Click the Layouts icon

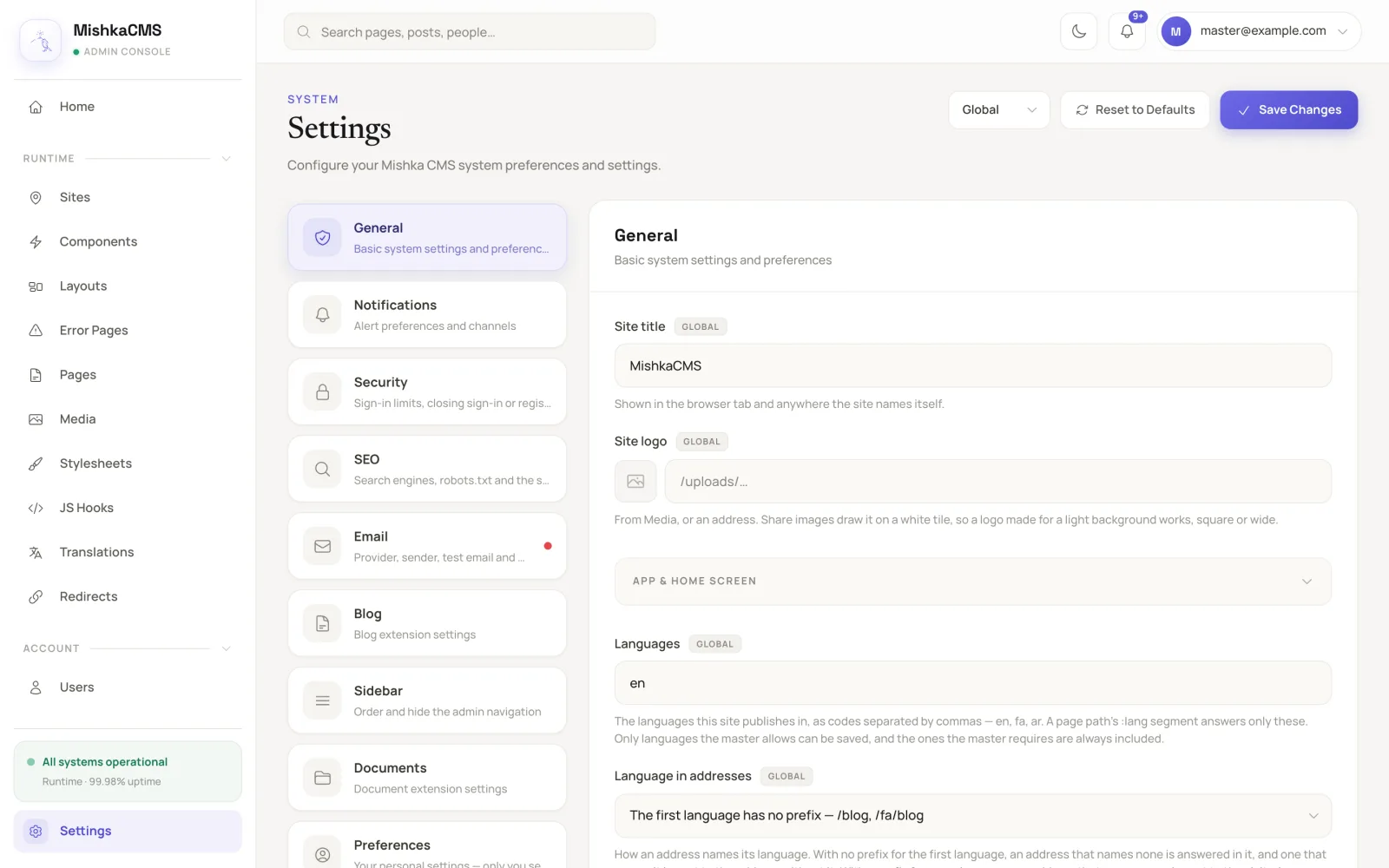(x=36, y=286)
